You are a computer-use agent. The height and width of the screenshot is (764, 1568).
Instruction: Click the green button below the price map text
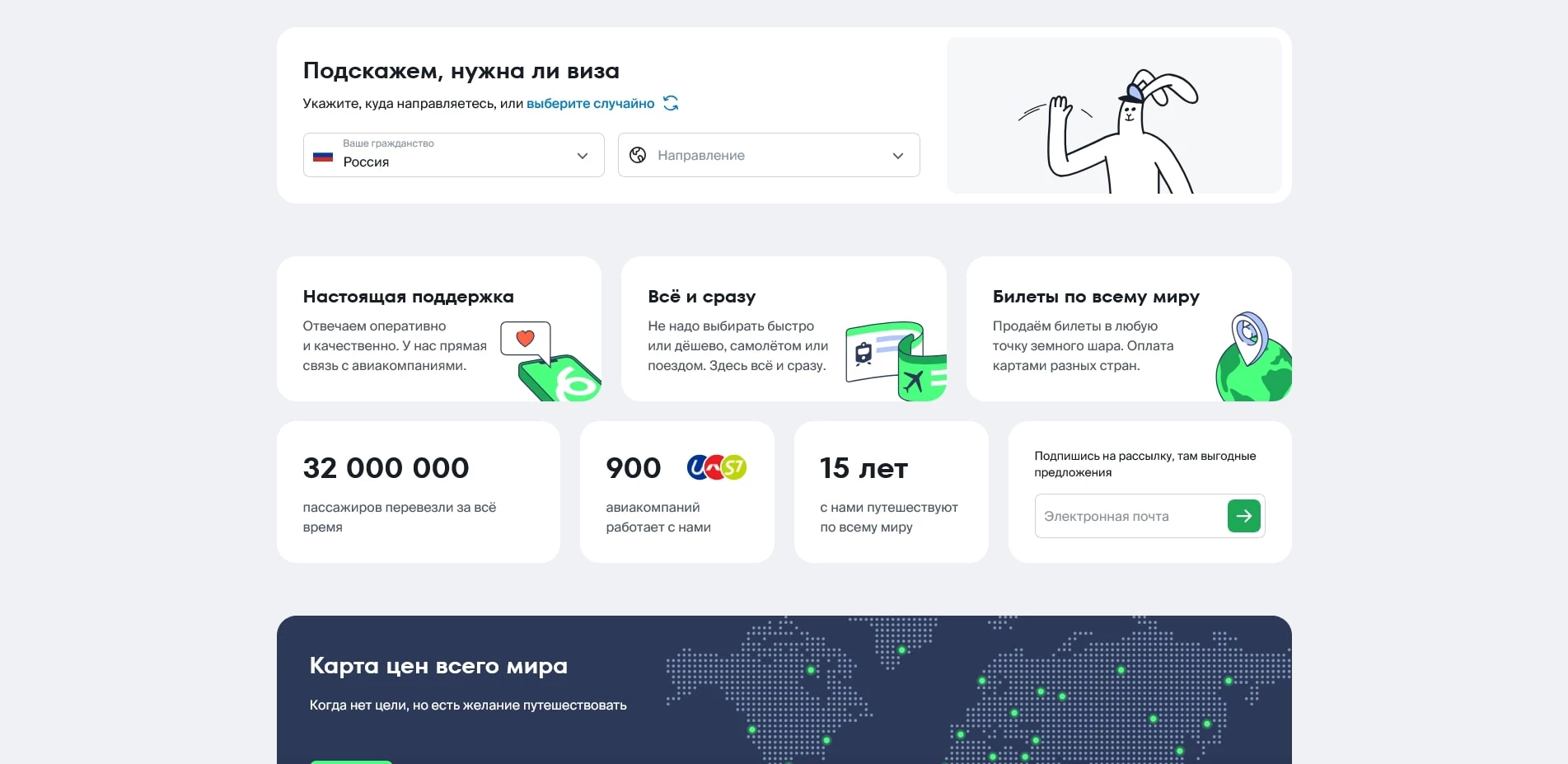(x=350, y=761)
